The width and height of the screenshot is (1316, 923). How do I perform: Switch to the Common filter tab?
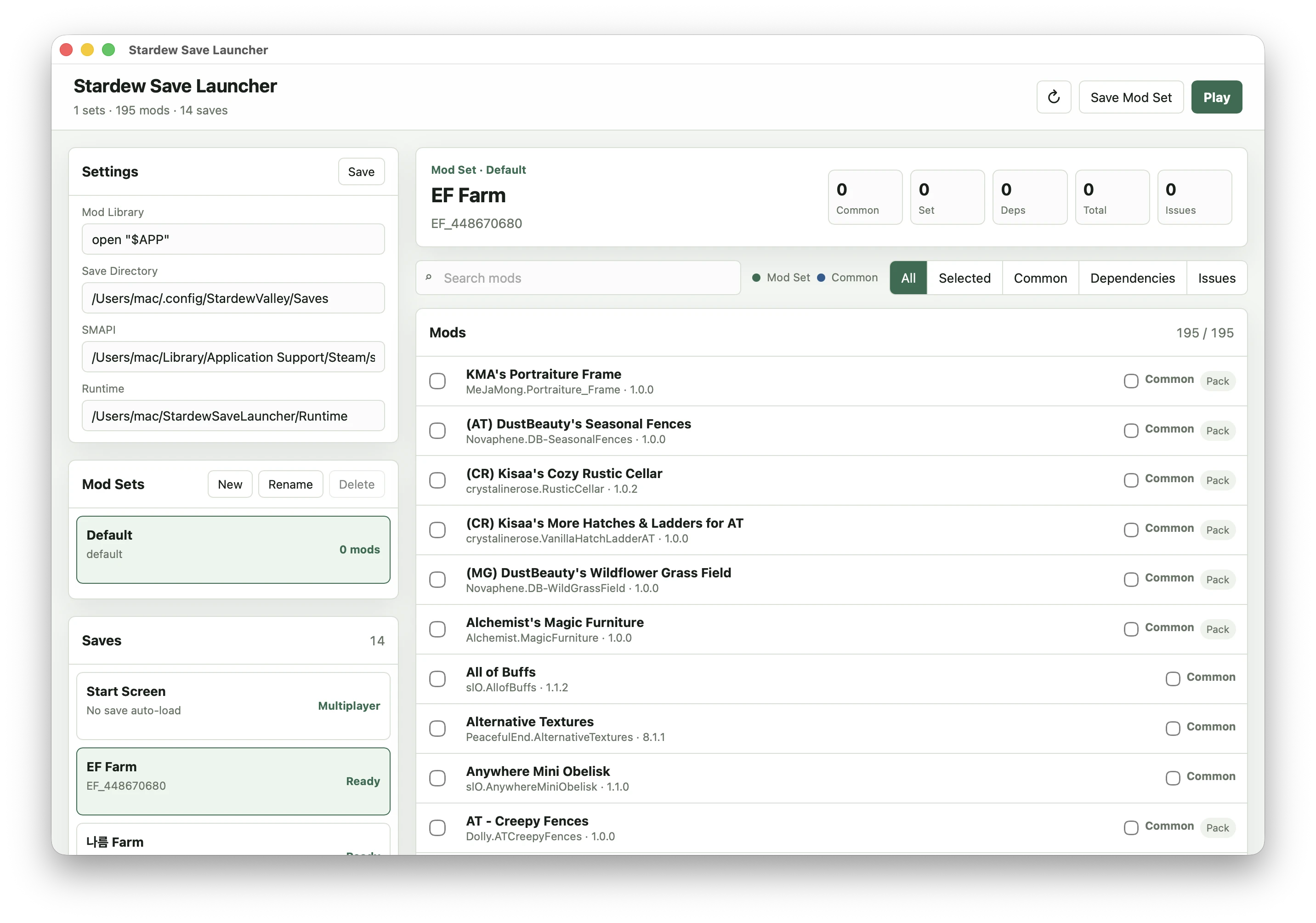[1040, 278]
